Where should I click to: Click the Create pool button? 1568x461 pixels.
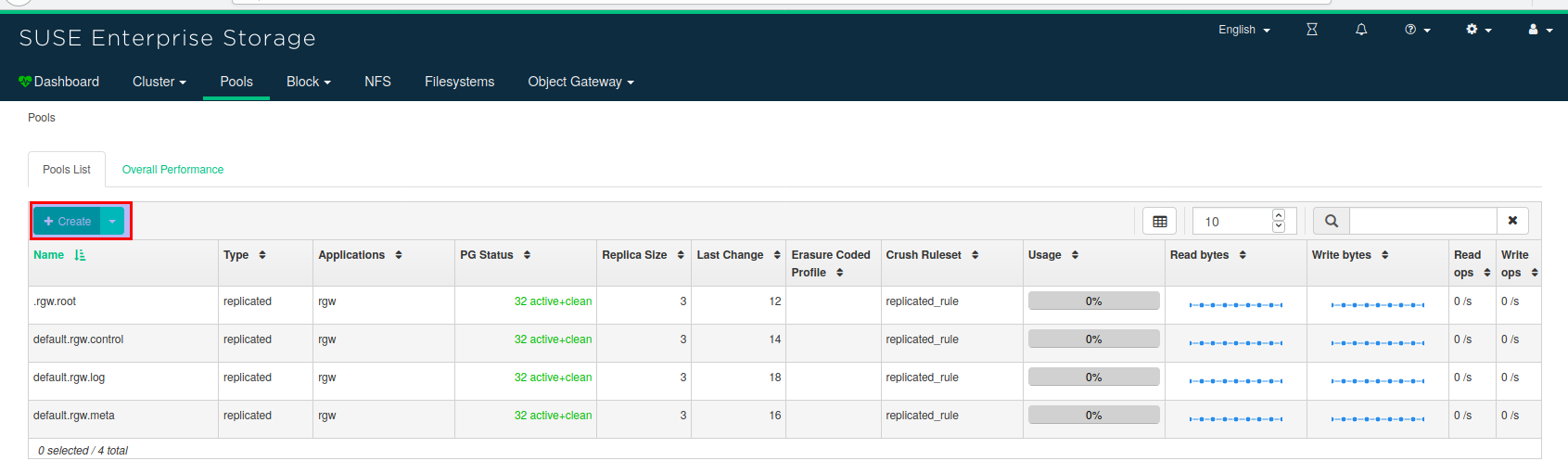tap(68, 222)
